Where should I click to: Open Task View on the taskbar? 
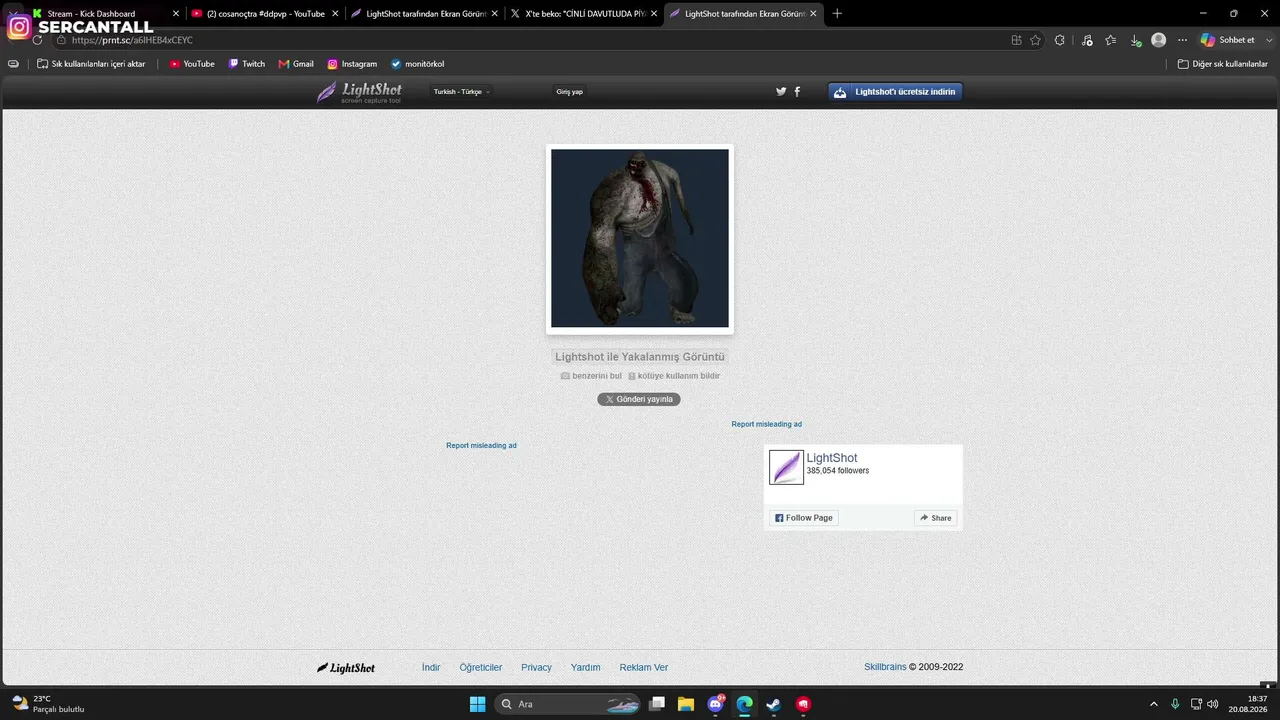(x=657, y=704)
